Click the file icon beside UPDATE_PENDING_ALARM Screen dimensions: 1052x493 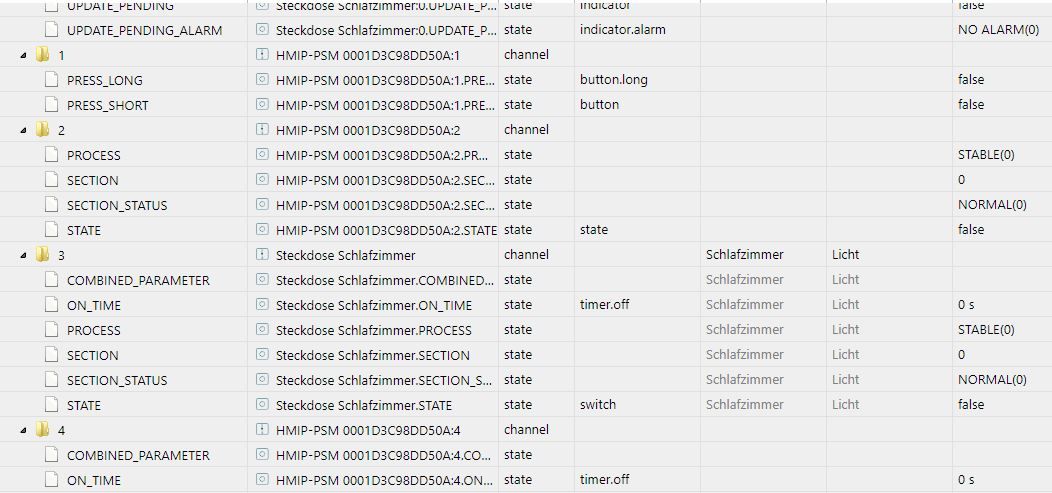pos(51,29)
